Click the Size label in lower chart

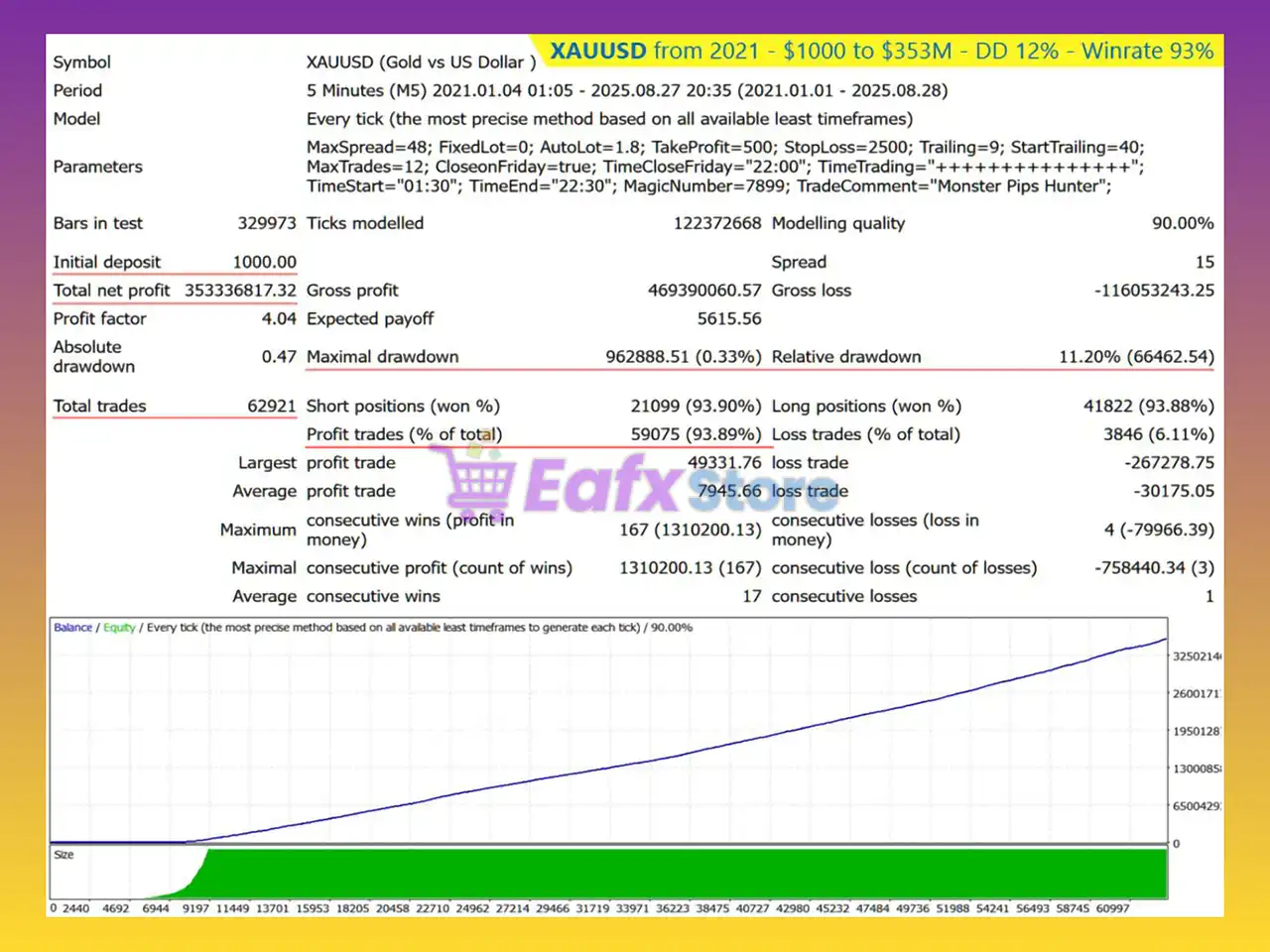coord(63,855)
